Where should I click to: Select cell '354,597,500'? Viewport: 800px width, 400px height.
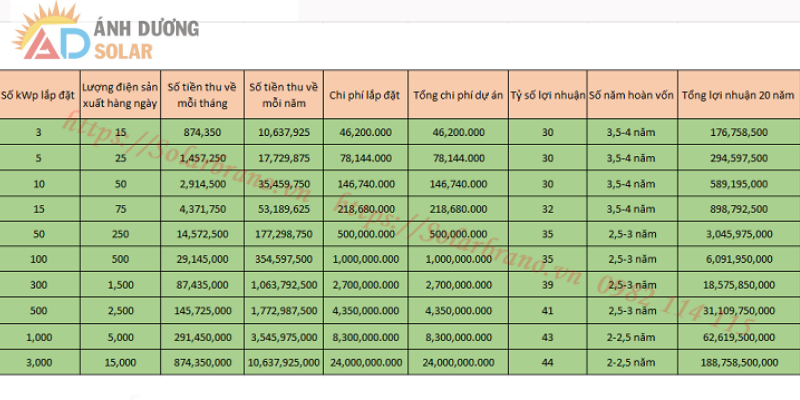point(284,259)
